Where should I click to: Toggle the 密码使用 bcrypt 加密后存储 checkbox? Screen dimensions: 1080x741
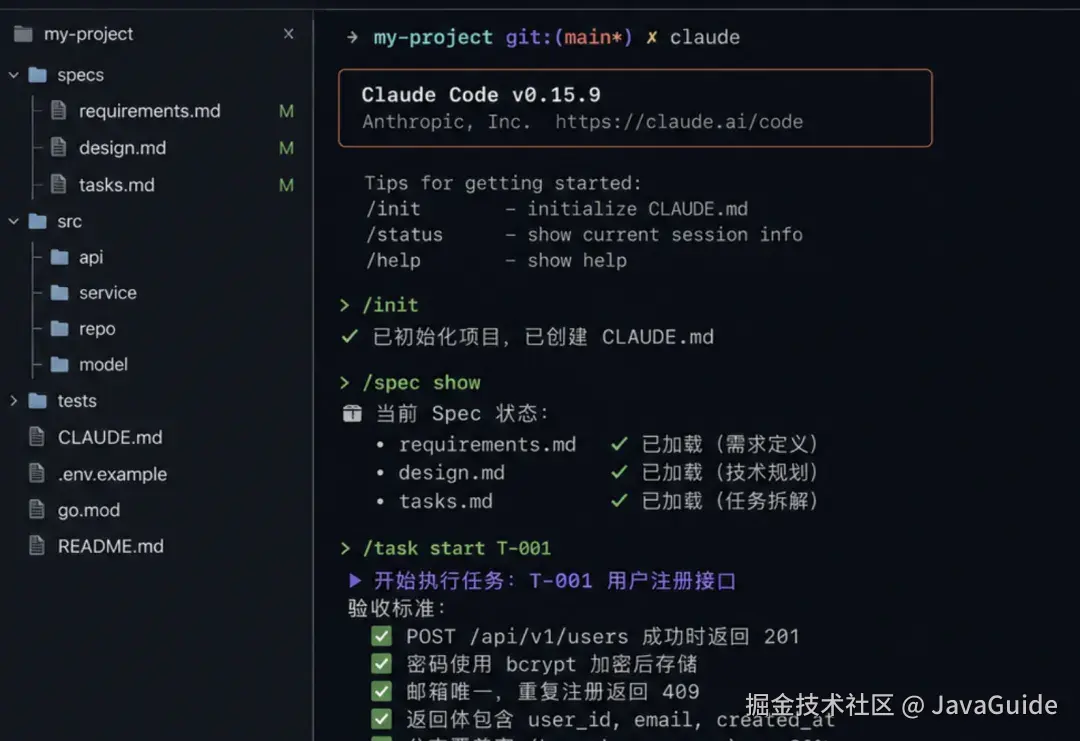point(382,663)
